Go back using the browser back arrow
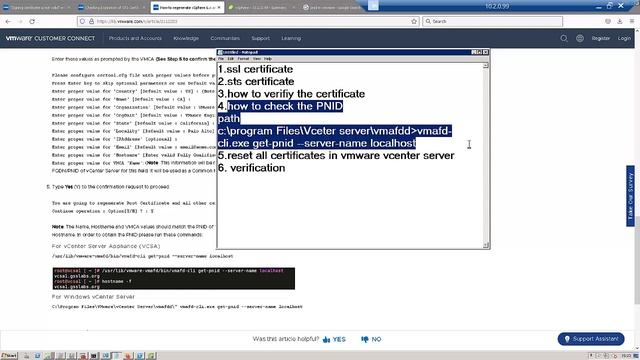The height and width of the screenshot is (360, 640). click(x=9, y=21)
